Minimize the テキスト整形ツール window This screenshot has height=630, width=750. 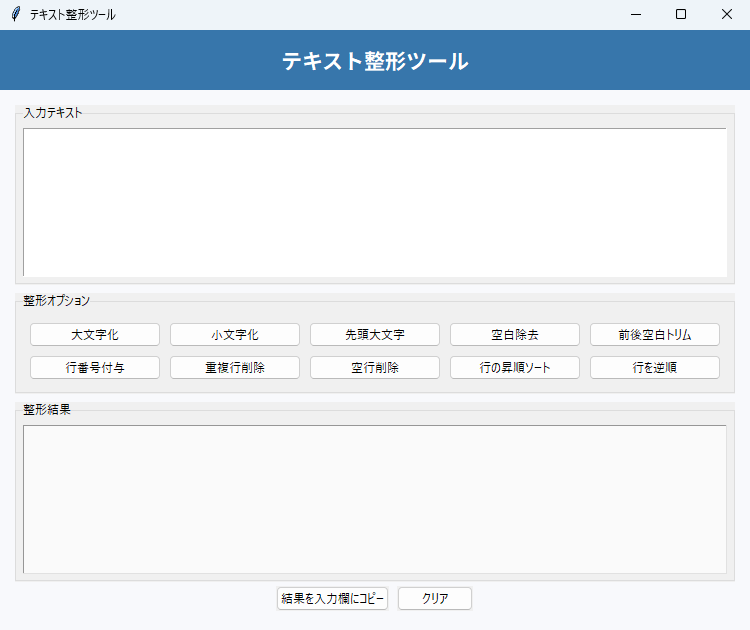coord(636,14)
